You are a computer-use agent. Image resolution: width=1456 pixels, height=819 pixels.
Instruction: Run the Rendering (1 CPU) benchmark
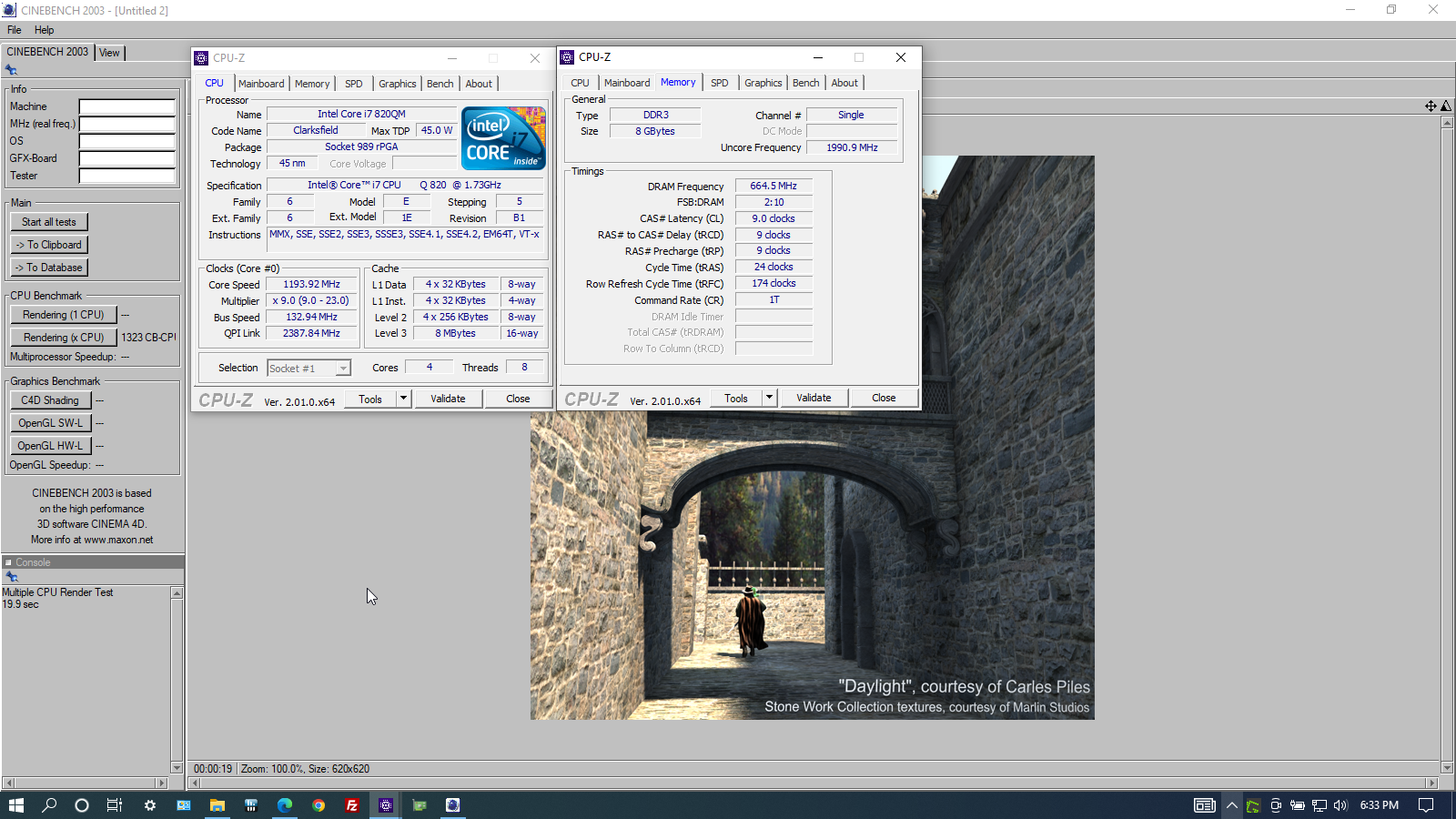(x=64, y=315)
